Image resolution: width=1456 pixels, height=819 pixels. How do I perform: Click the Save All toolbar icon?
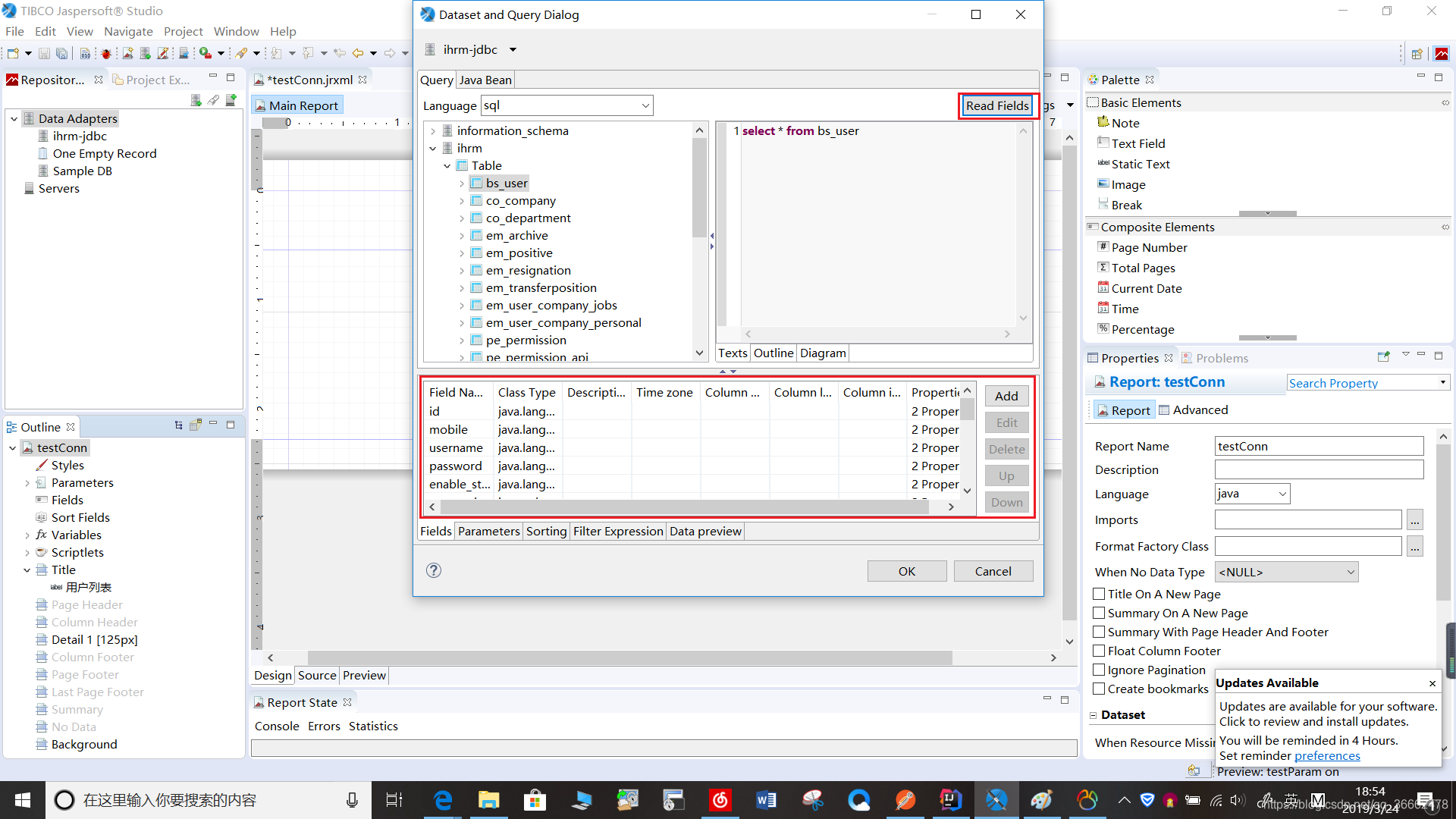[61, 53]
